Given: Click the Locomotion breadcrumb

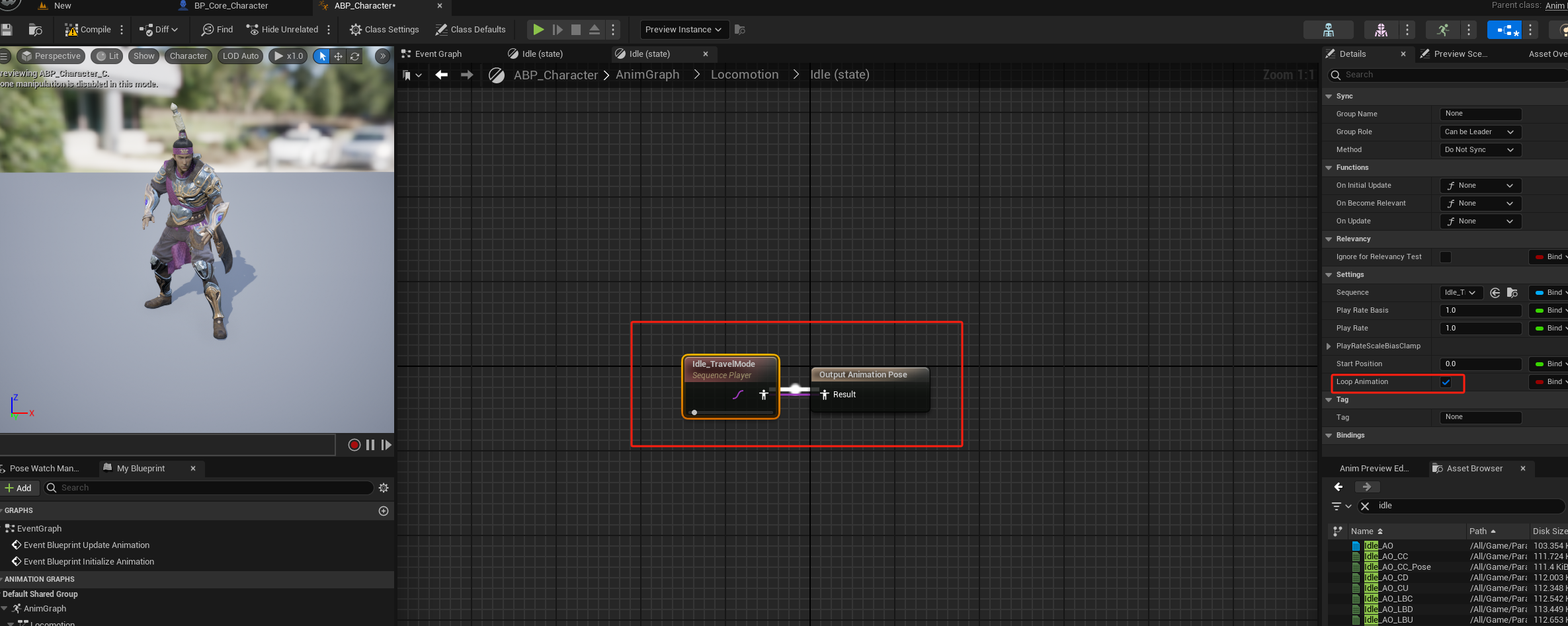Looking at the screenshot, I should pyautogui.click(x=745, y=75).
